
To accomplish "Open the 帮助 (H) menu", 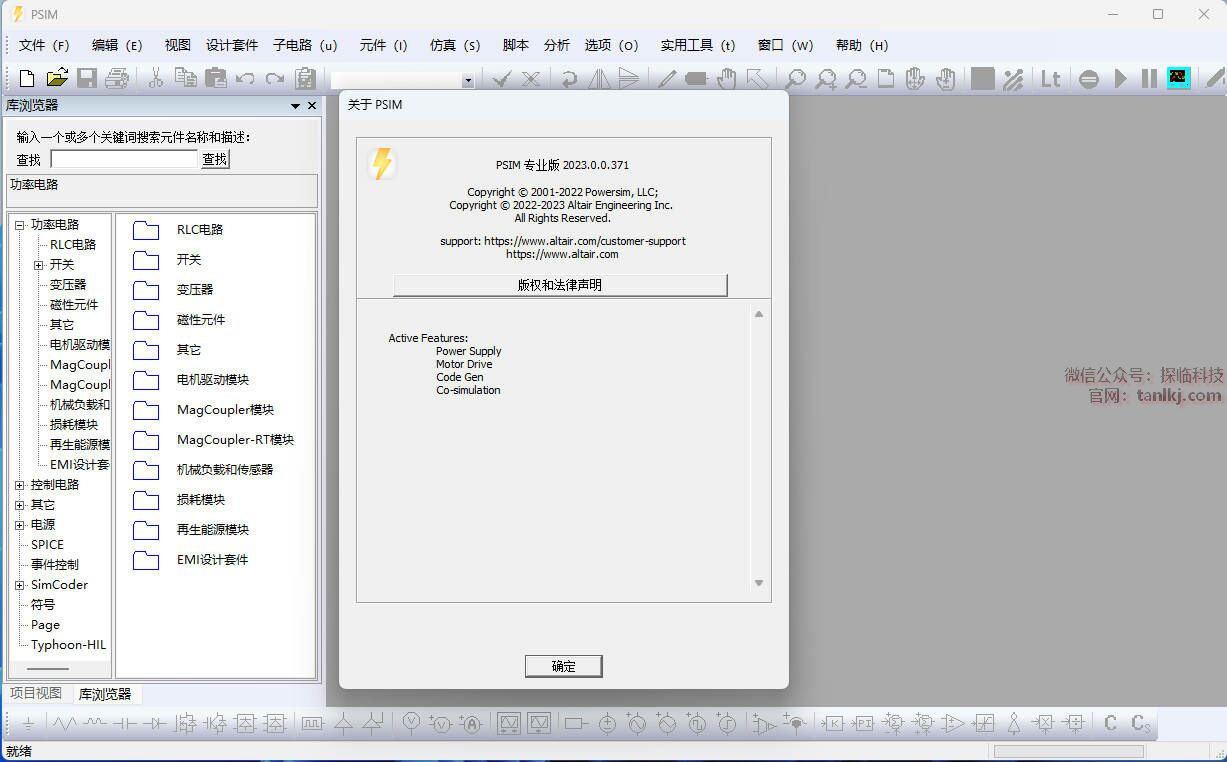I will 861,45.
